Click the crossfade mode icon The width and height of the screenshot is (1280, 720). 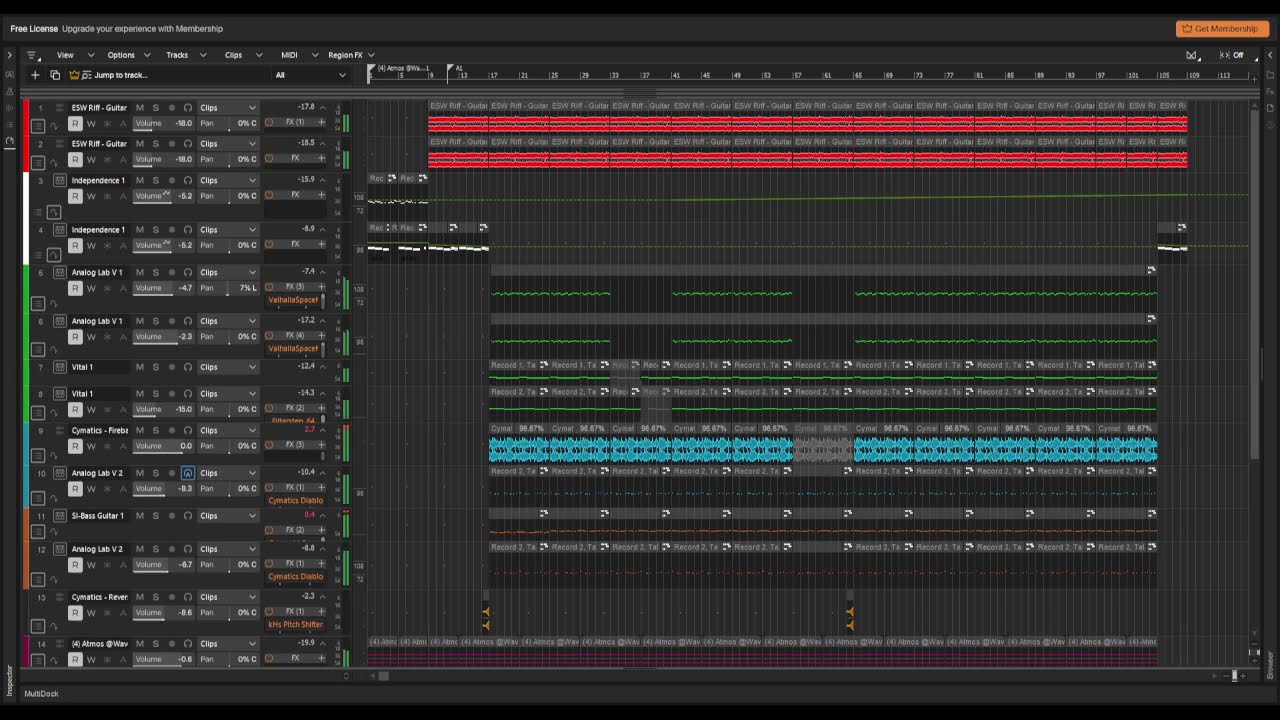click(x=1192, y=55)
